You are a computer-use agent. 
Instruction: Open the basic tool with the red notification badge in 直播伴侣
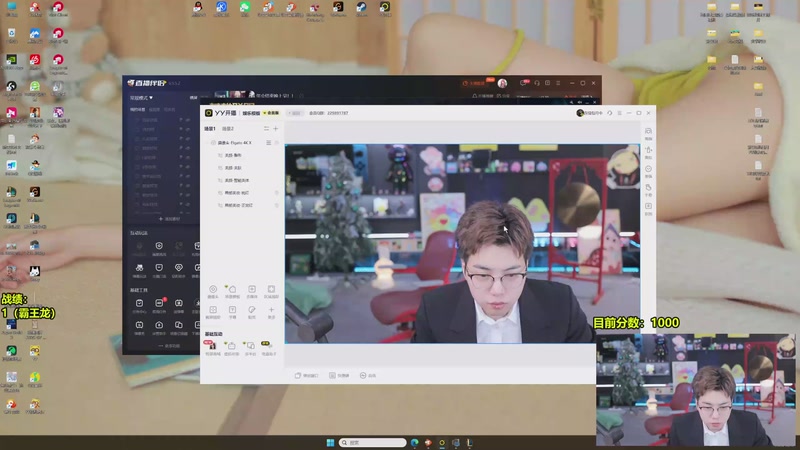point(159,305)
